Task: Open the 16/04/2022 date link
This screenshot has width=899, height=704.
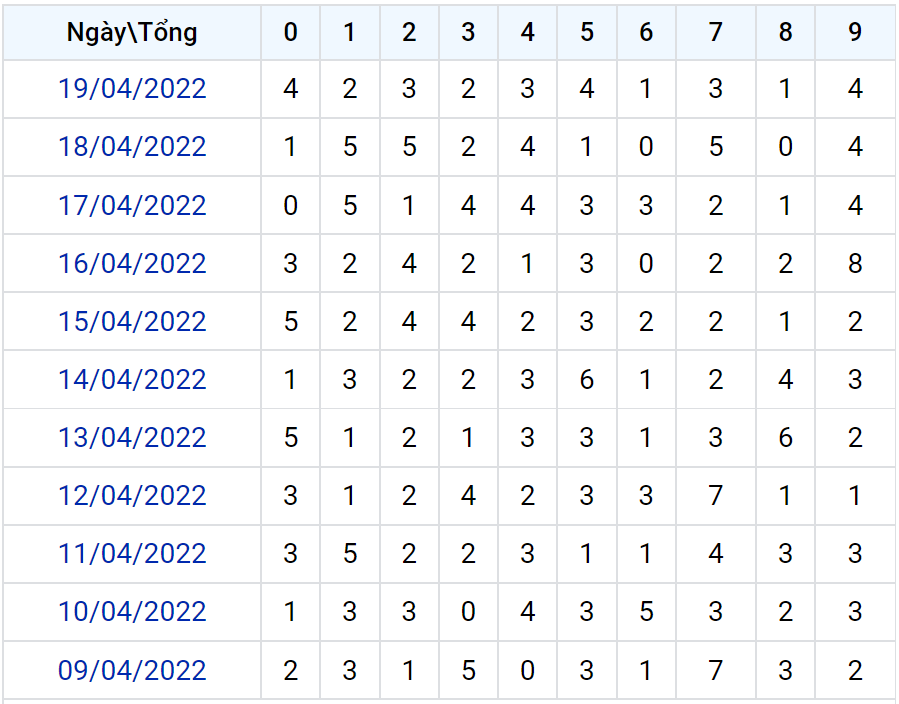Action: click(x=132, y=264)
